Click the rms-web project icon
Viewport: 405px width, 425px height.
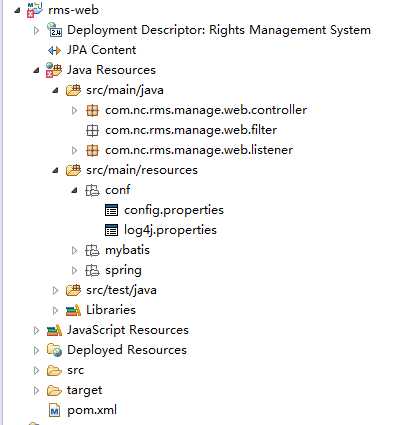point(35,9)
